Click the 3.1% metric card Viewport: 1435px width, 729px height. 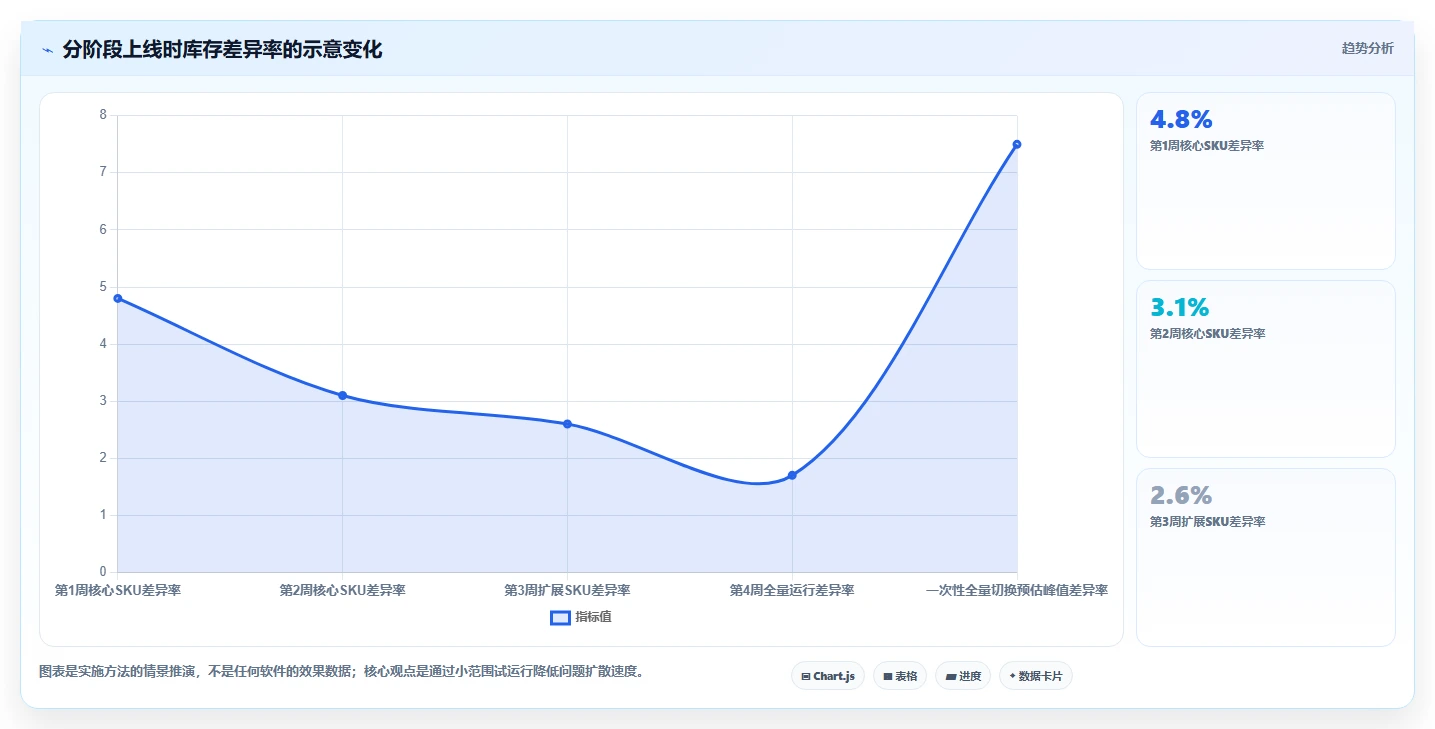[x=1266, y=369]
